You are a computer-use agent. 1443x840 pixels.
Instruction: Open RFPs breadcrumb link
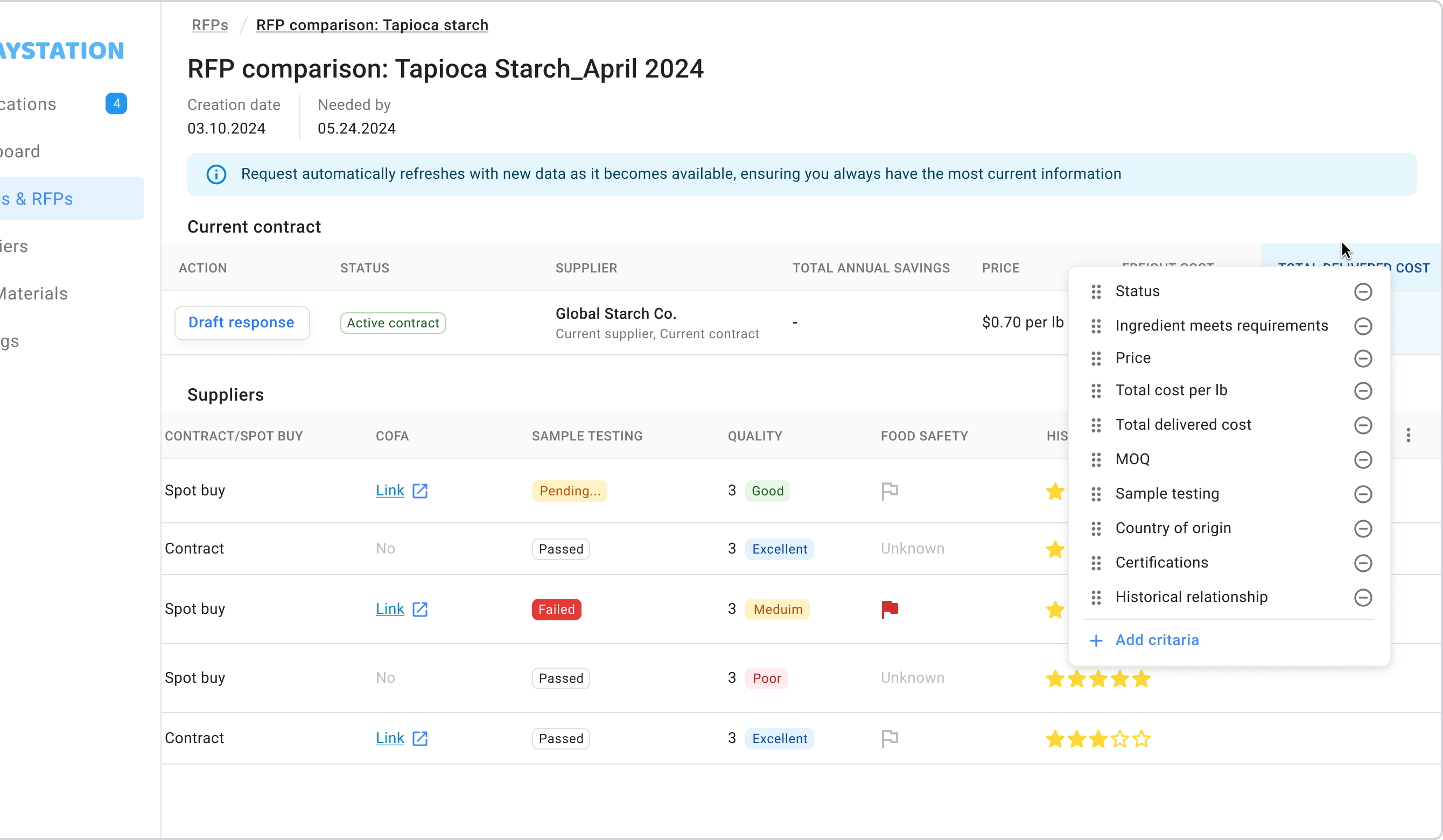pyautogui.click(x=209, y=25)
